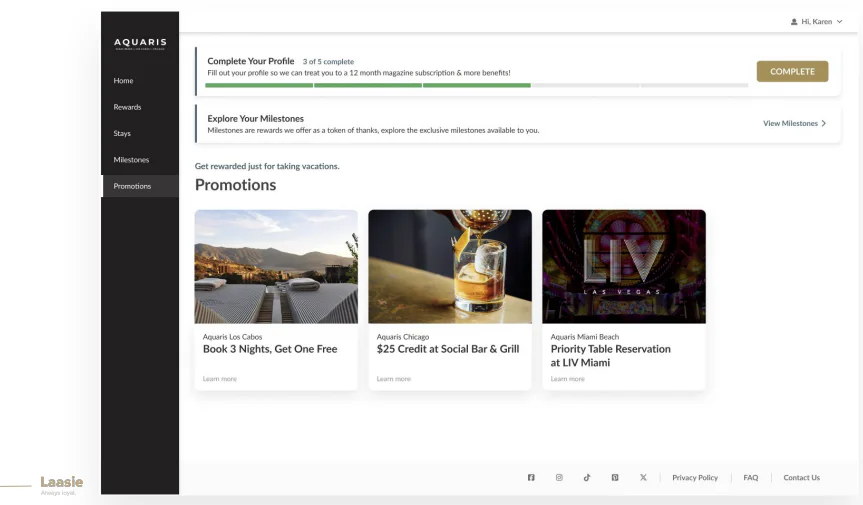Open the Los Cabos rooftop promotion image
The width and height of the screenshot is (863, 505).
tap(276, 266)
